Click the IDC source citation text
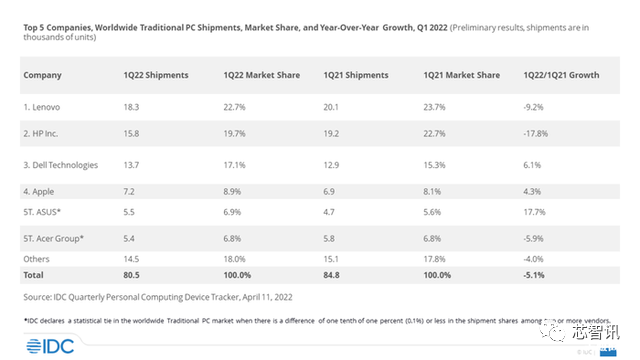The image size is (640, 360). (158, 297)
